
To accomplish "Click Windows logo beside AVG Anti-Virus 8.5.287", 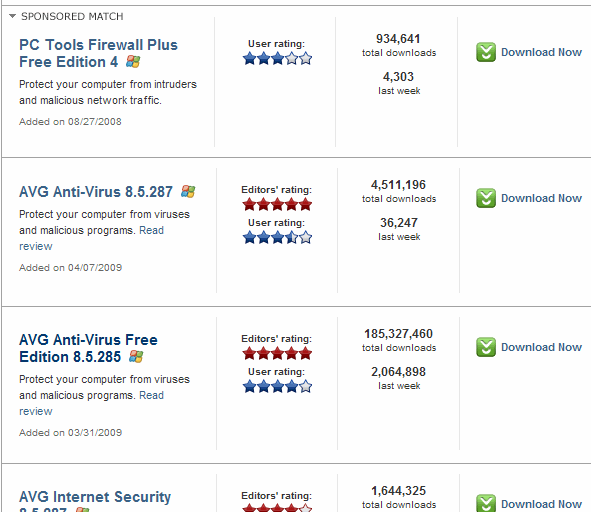I will pyautogui.click(x=188, y=192).
